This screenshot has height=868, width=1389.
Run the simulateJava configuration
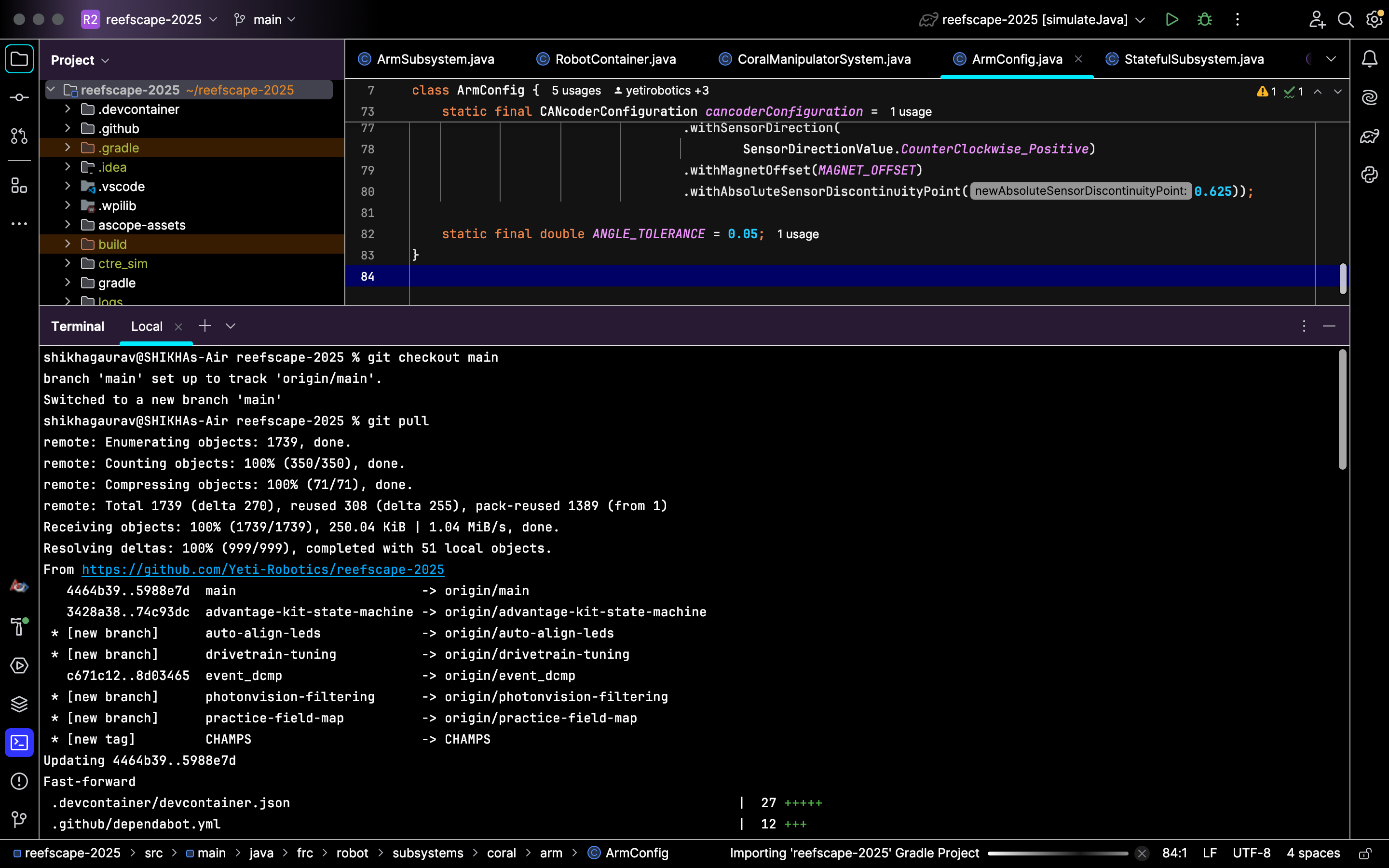point(1171,19)
